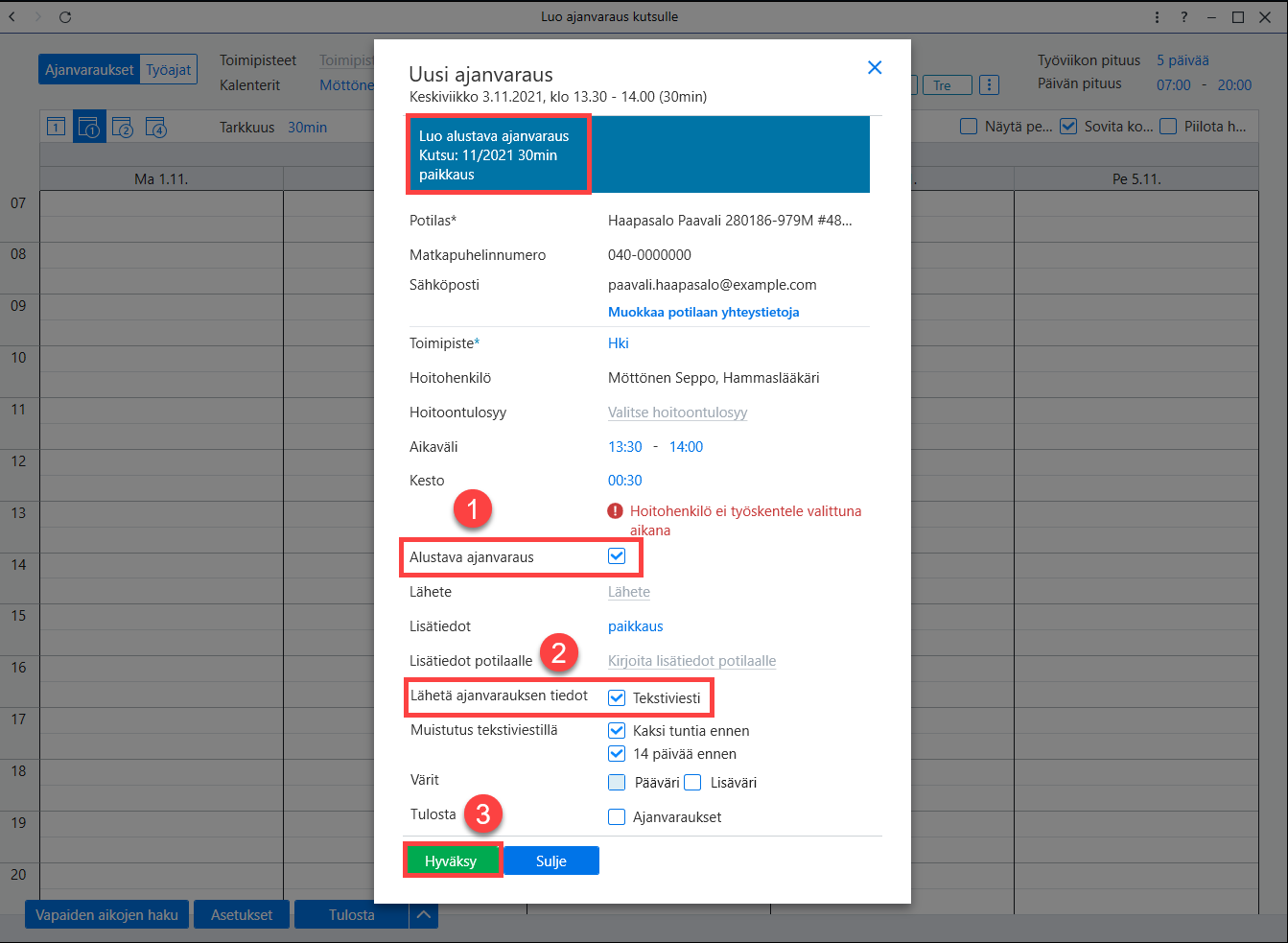Untick the Sovita ko... checkbox
1288x943 pixels.
(1068, 126)
